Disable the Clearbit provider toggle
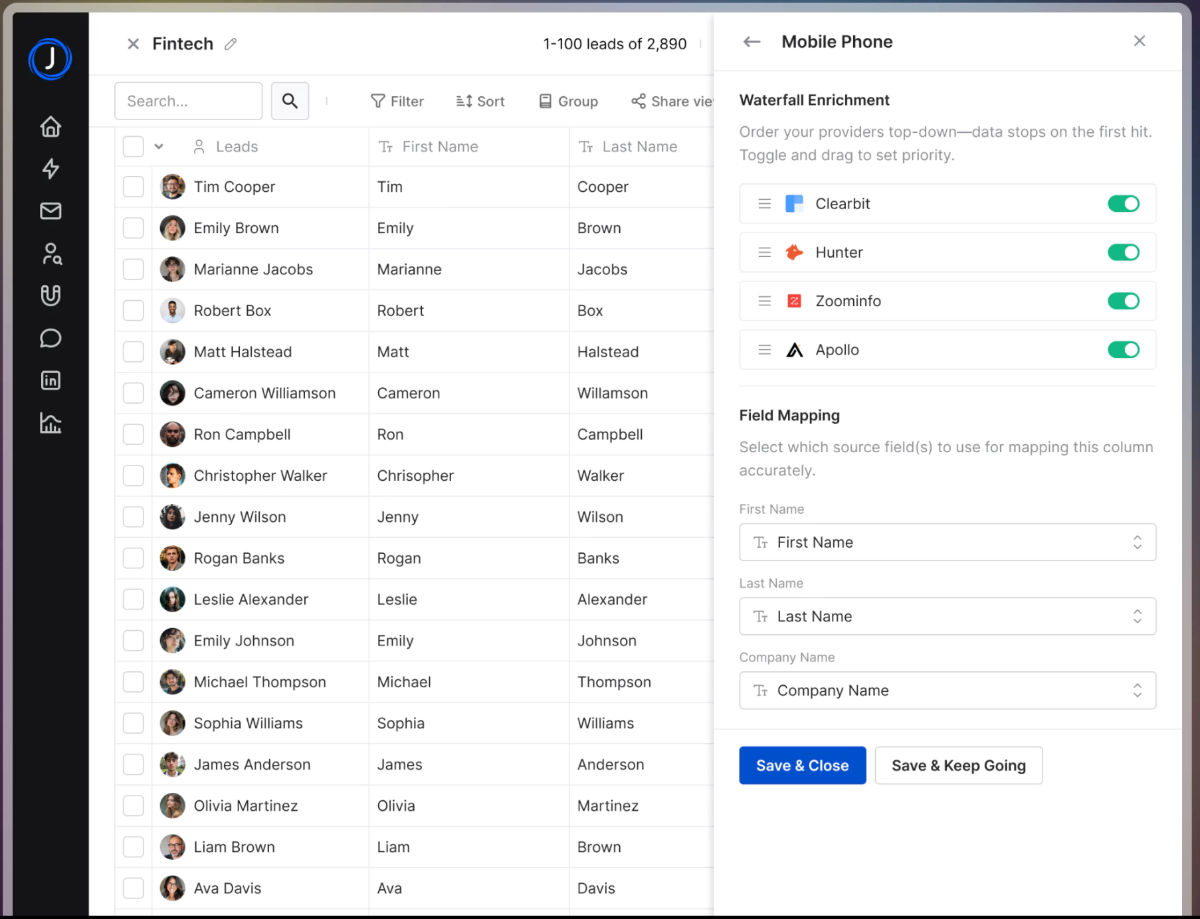Screen dimensions: 1200x919 tap(1123, 204)
